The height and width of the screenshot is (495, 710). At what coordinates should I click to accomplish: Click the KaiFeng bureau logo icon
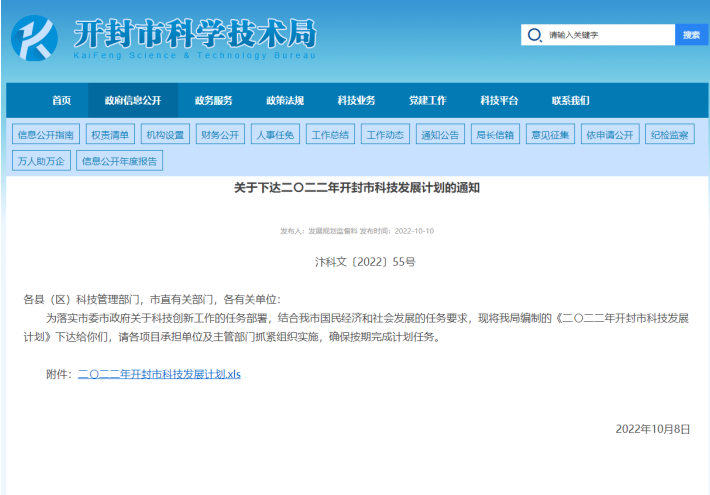point(35,38)
